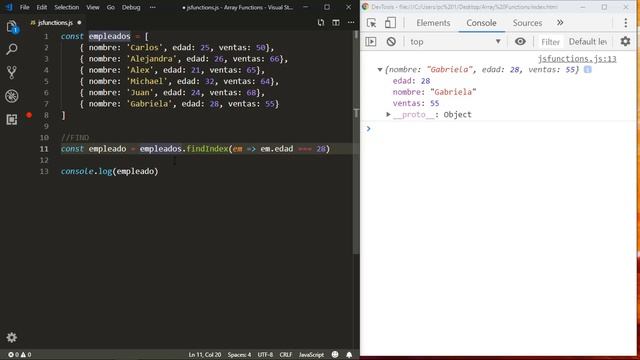
Task: Click the //FIND comment on line 10
Action: [75, 138]
